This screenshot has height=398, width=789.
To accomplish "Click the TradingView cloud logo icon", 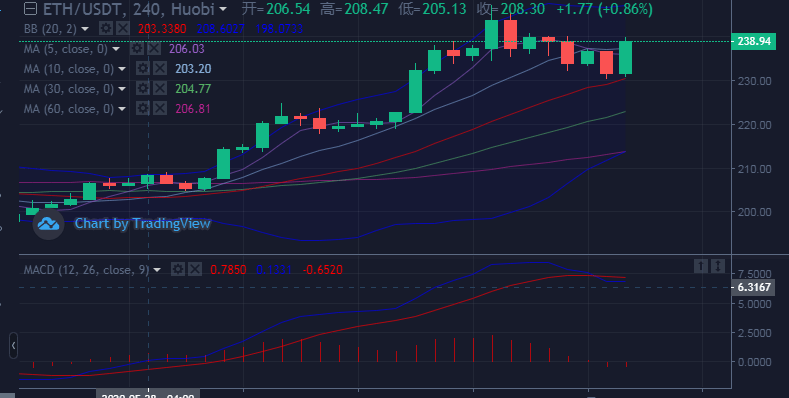I will click(49, 224).
